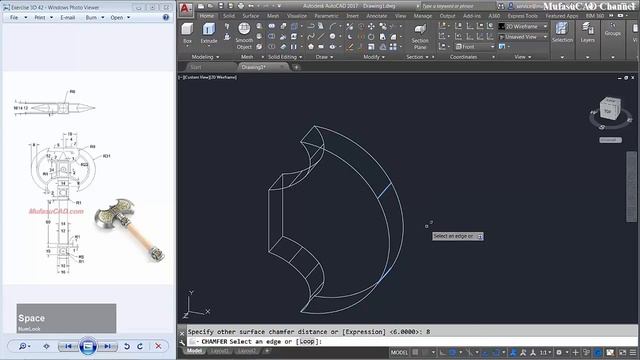Click the A360 sign-in user icon
Viewport: 640px width, 360px height.
(x=510, y=6)
